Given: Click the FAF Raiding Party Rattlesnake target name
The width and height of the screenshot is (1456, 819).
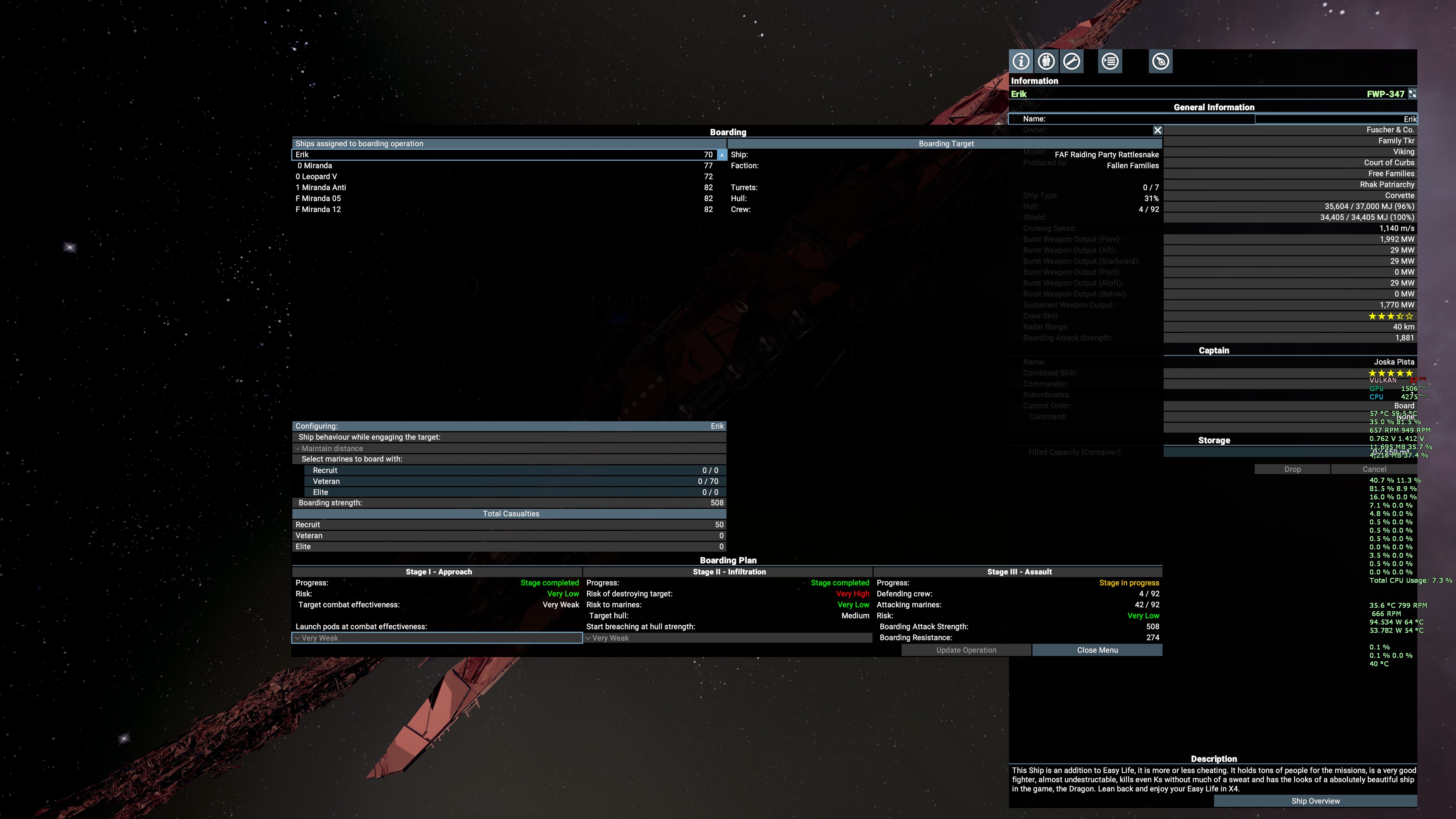Looking at the screenshot, I should tap(1107, 155).
